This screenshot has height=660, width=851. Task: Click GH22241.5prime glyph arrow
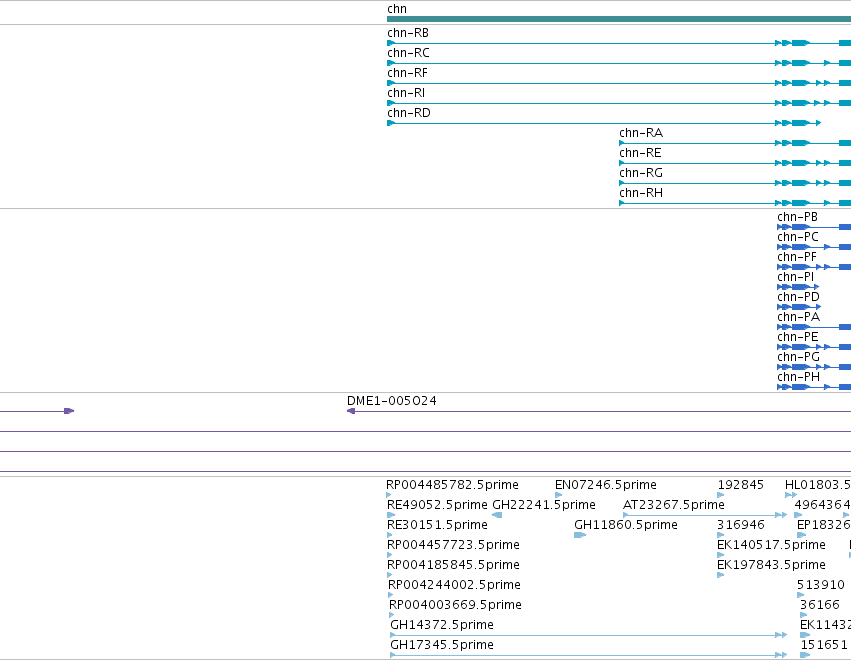[497, 515]
